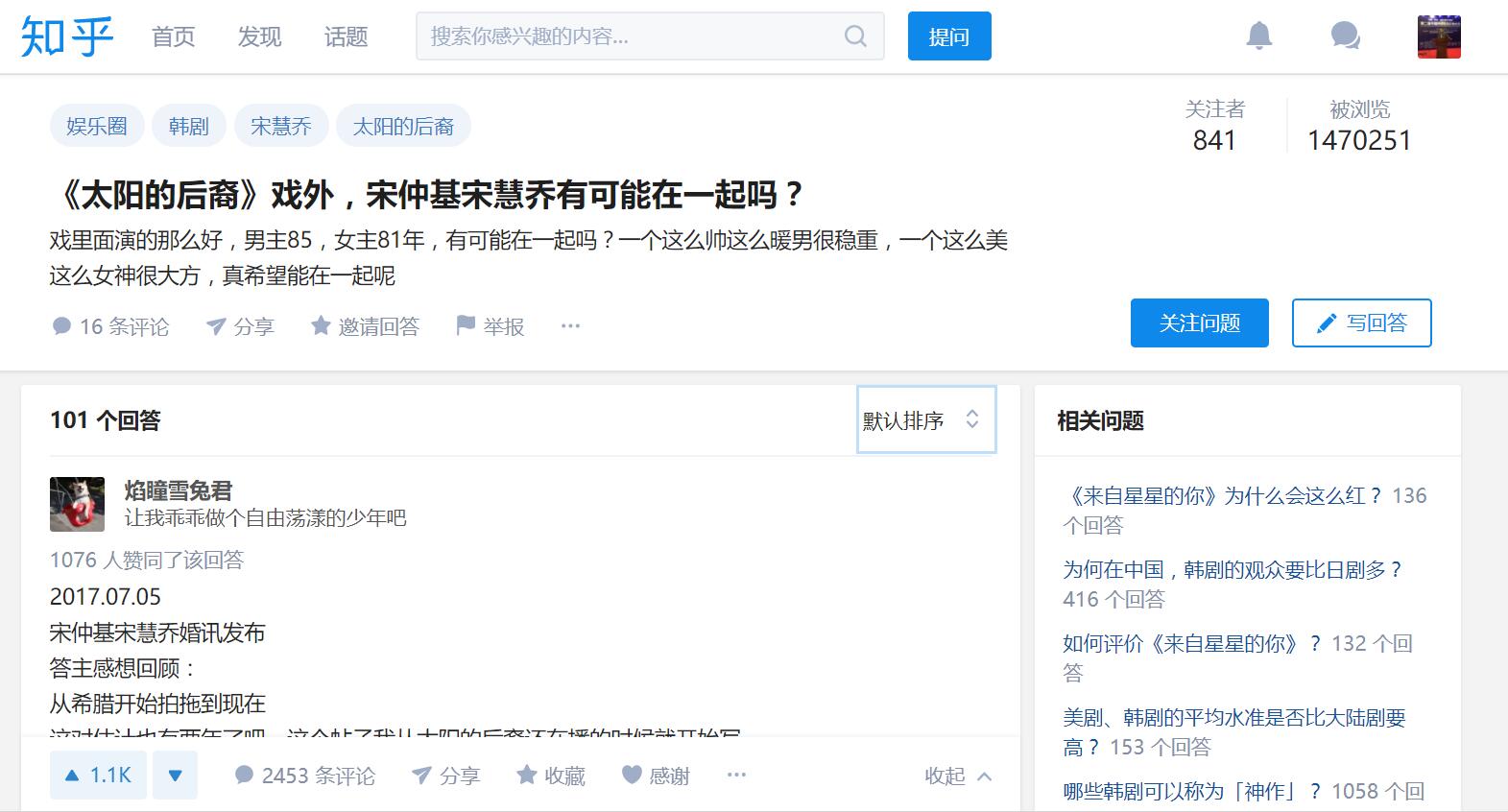Click the magnifier search icon
The width and height of the screenshot is (1508, 812).
pos(855,36)
